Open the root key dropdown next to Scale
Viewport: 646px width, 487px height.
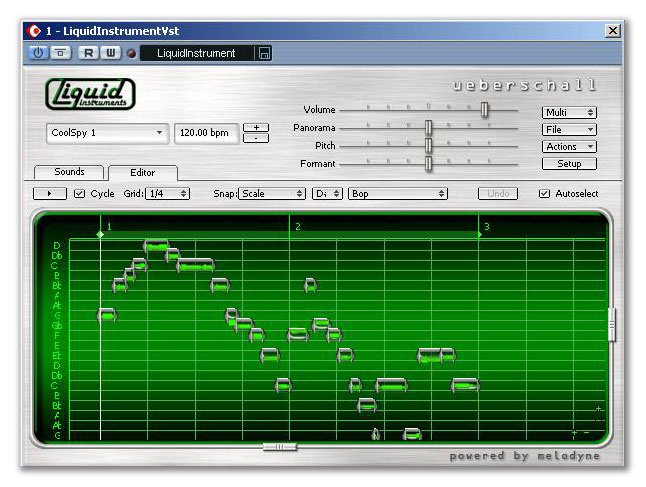point(327,194)
